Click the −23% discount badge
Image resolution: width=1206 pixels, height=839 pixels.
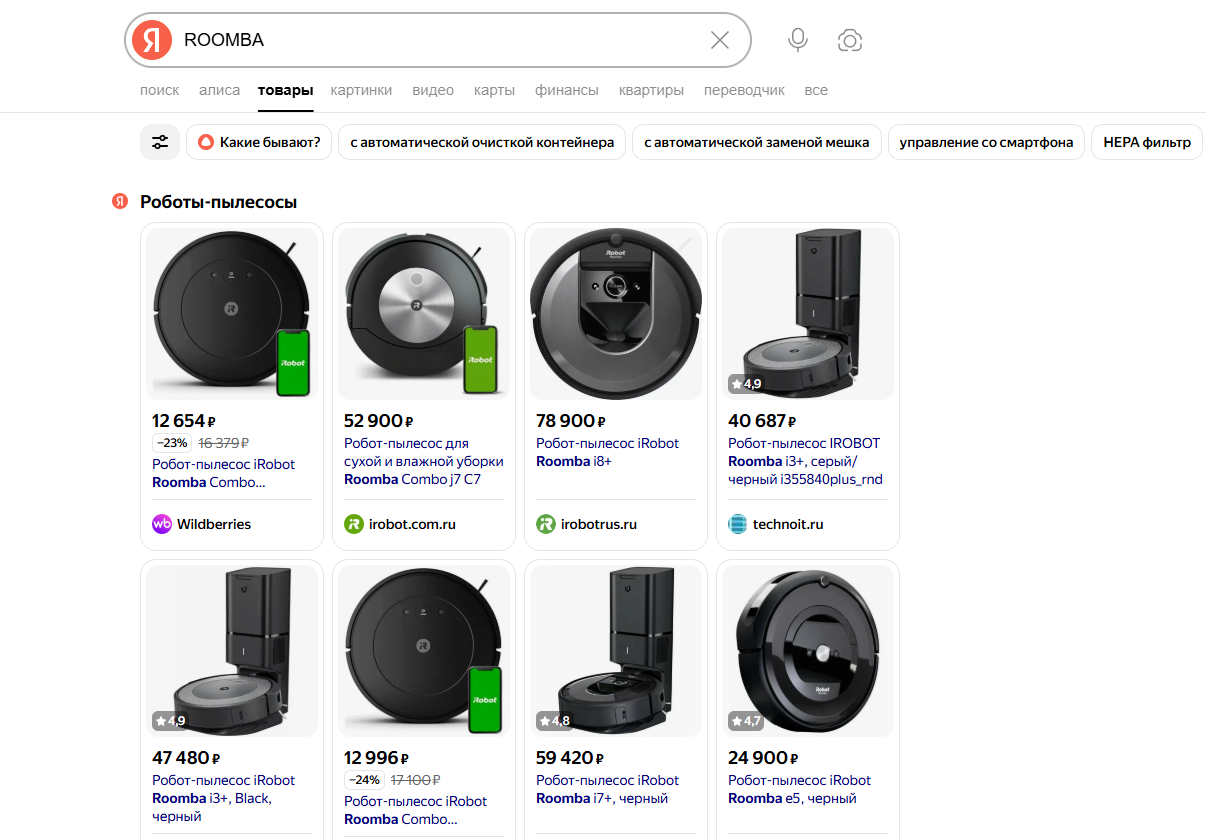click(172, 443)
